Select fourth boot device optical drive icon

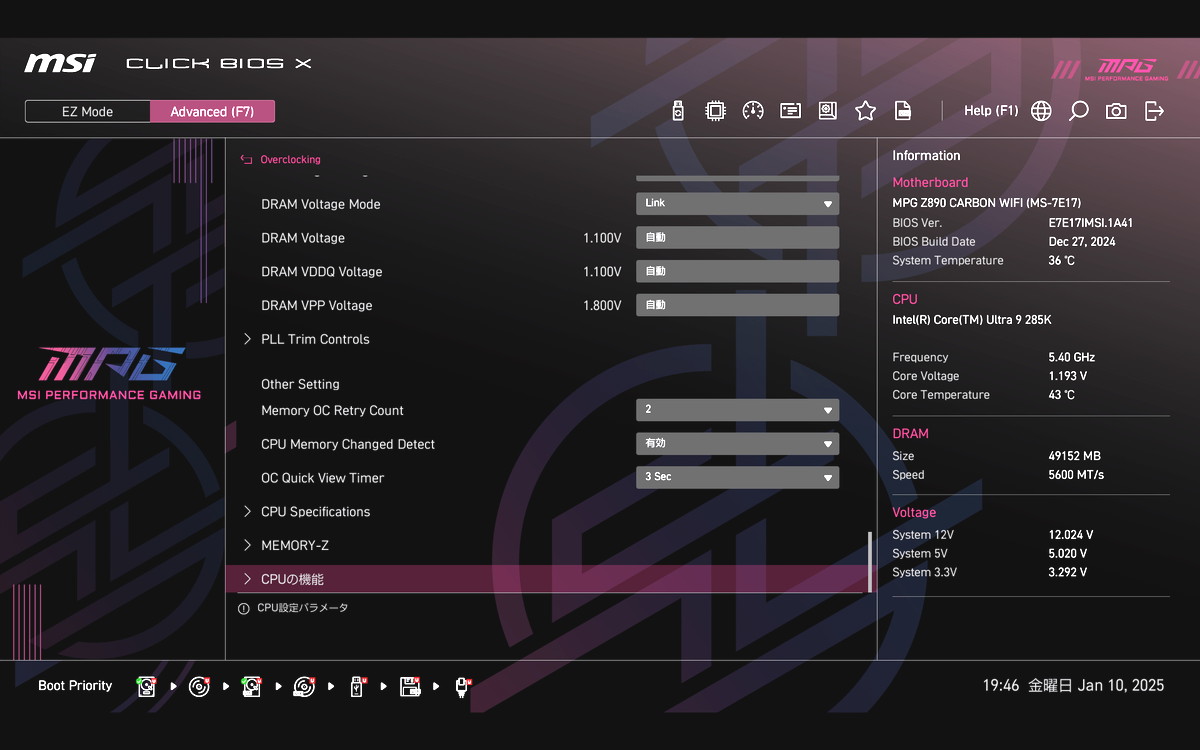(305, 686)
